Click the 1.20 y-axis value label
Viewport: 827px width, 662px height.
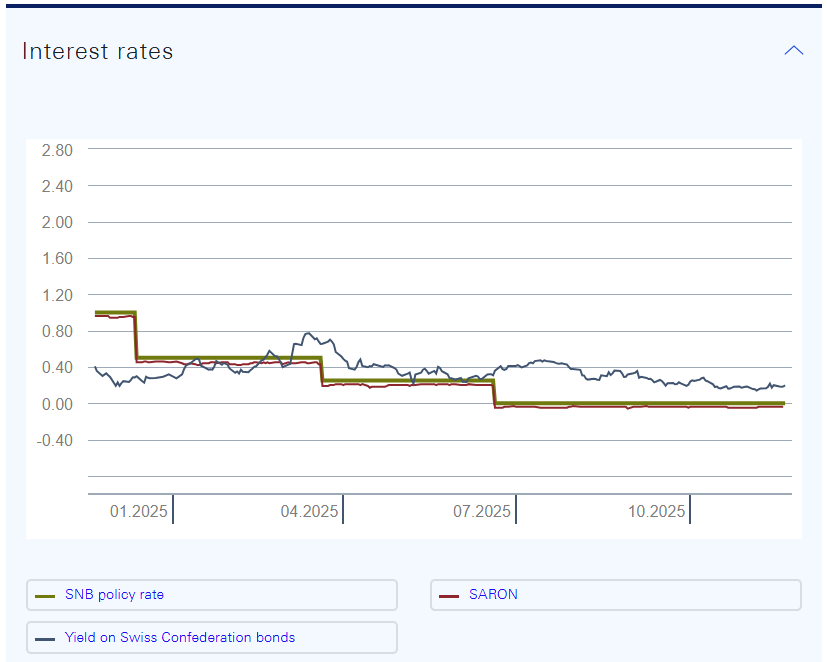56,295
